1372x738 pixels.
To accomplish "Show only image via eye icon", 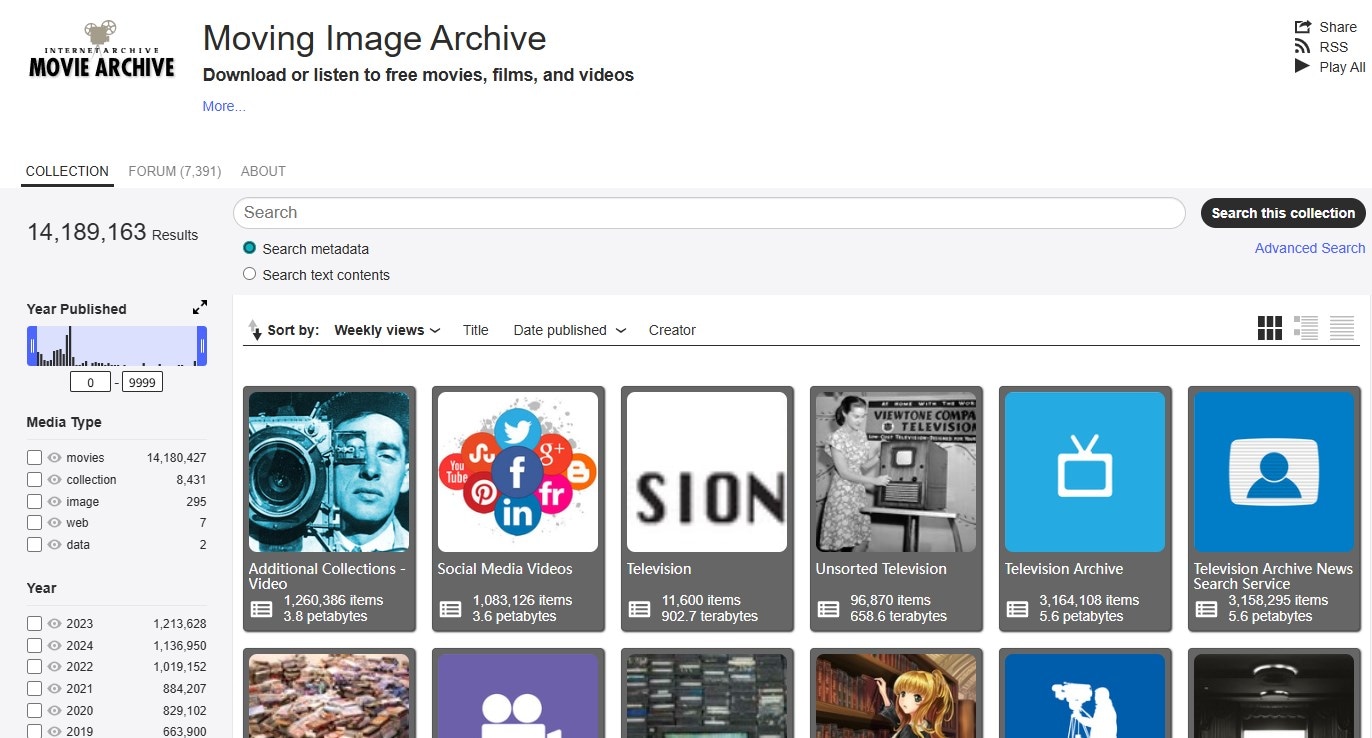I will tap(54, 502).
